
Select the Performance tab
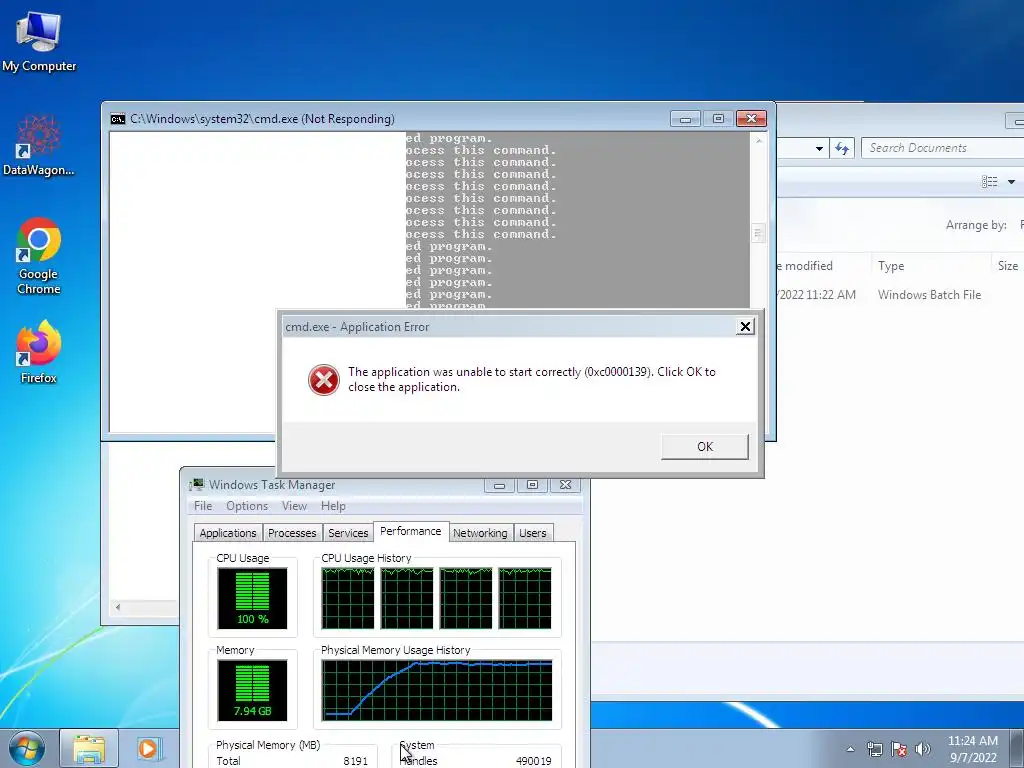click(411, 531)
